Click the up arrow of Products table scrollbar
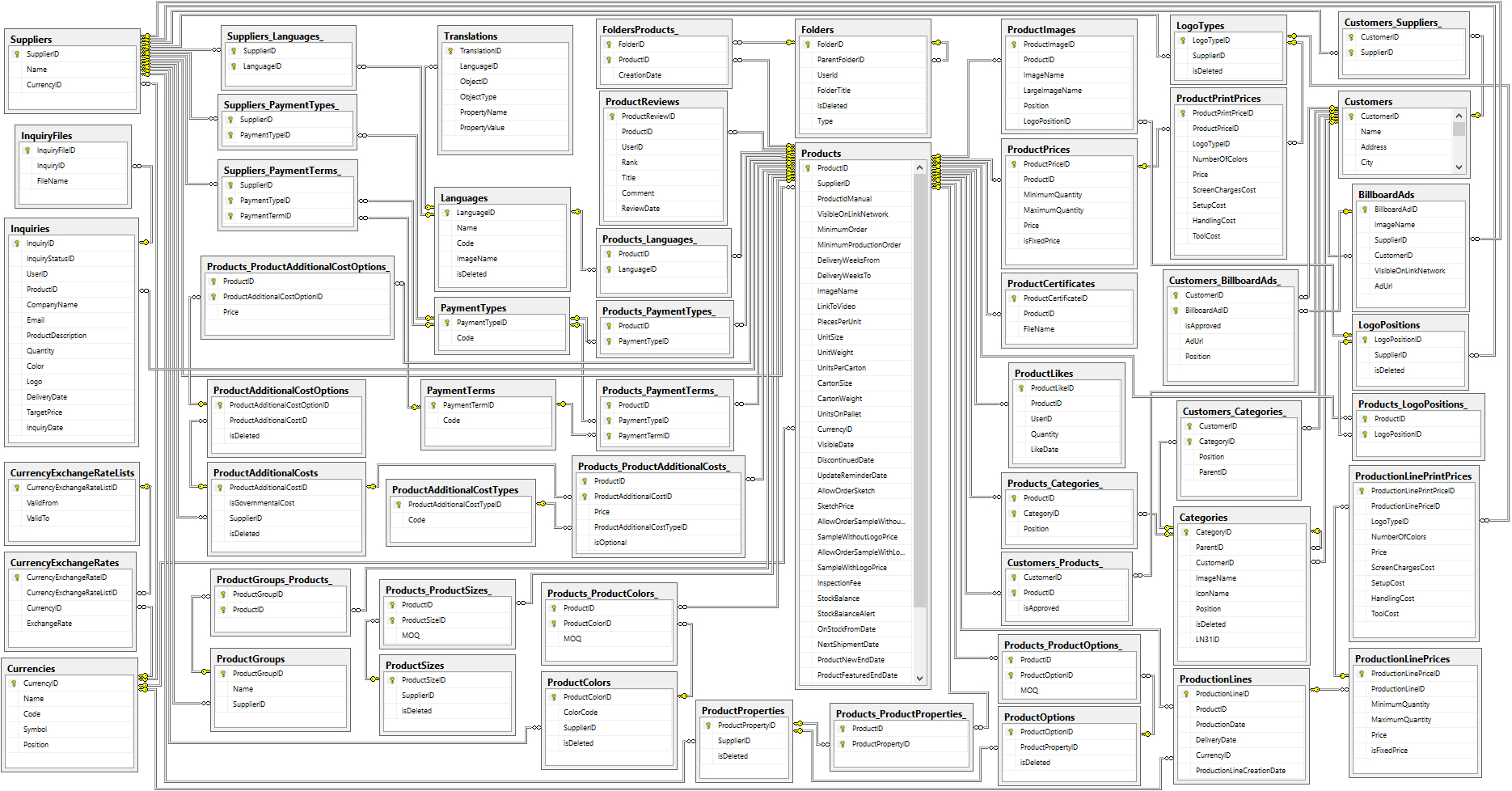 [x=919, y=167]
